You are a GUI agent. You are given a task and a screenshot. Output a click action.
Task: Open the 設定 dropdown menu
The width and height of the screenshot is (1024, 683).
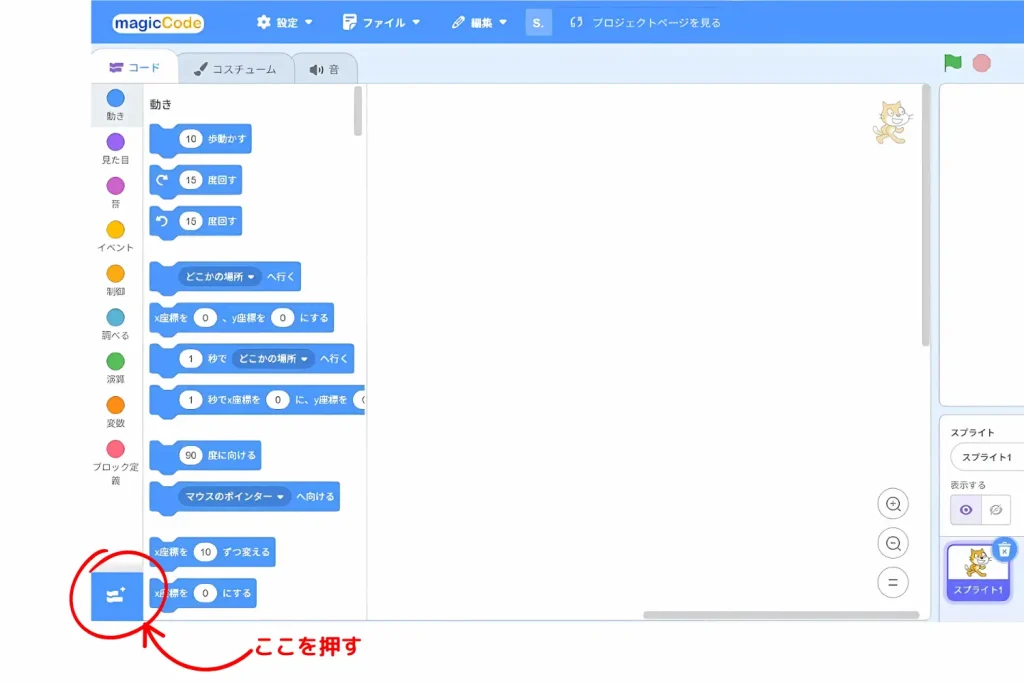click(285, 22)
